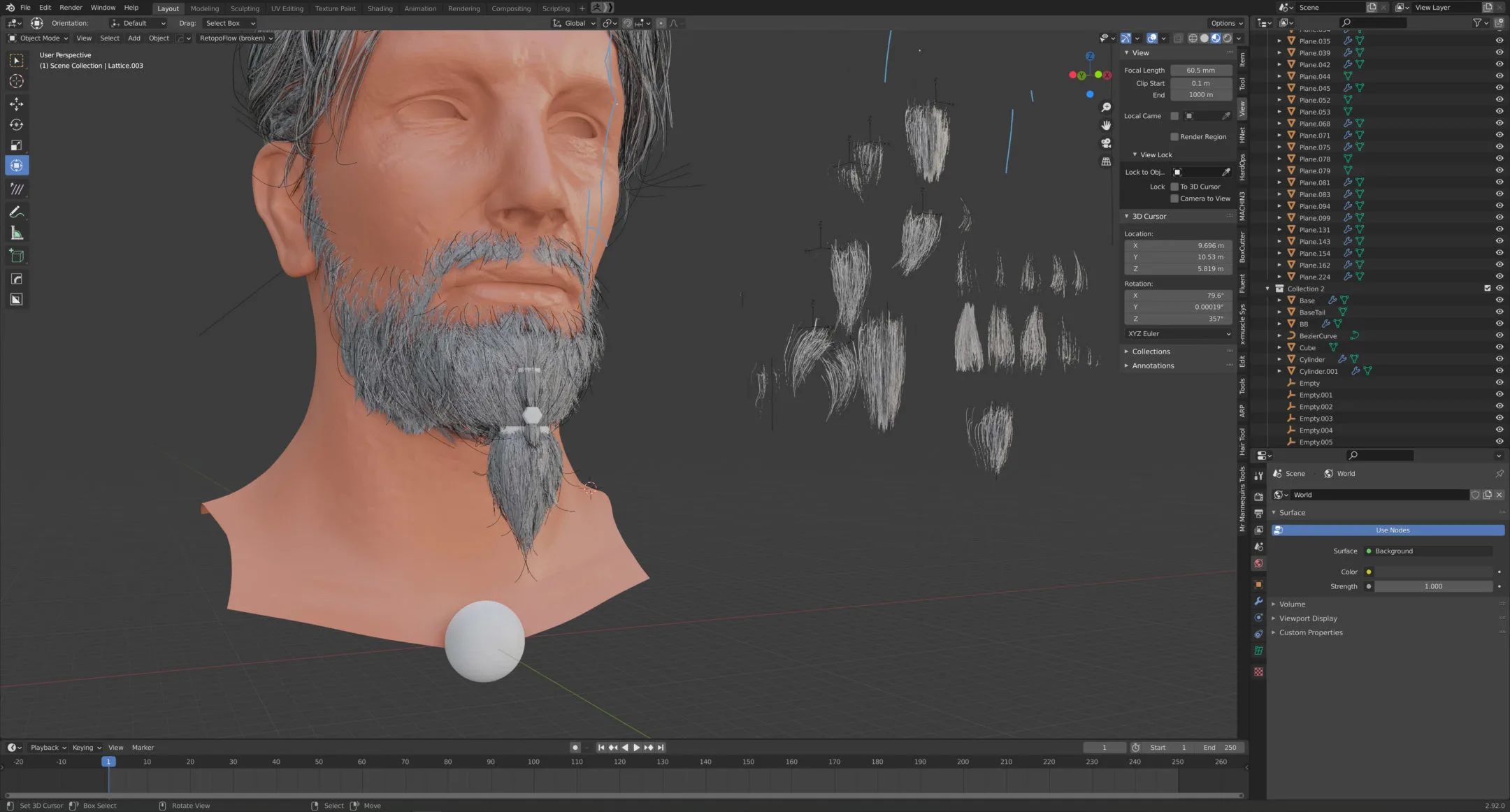The width and height of the screenshot is (1510, 812).
Task: Select the Scale tool in left toolbar
Action: coord(17,145)
